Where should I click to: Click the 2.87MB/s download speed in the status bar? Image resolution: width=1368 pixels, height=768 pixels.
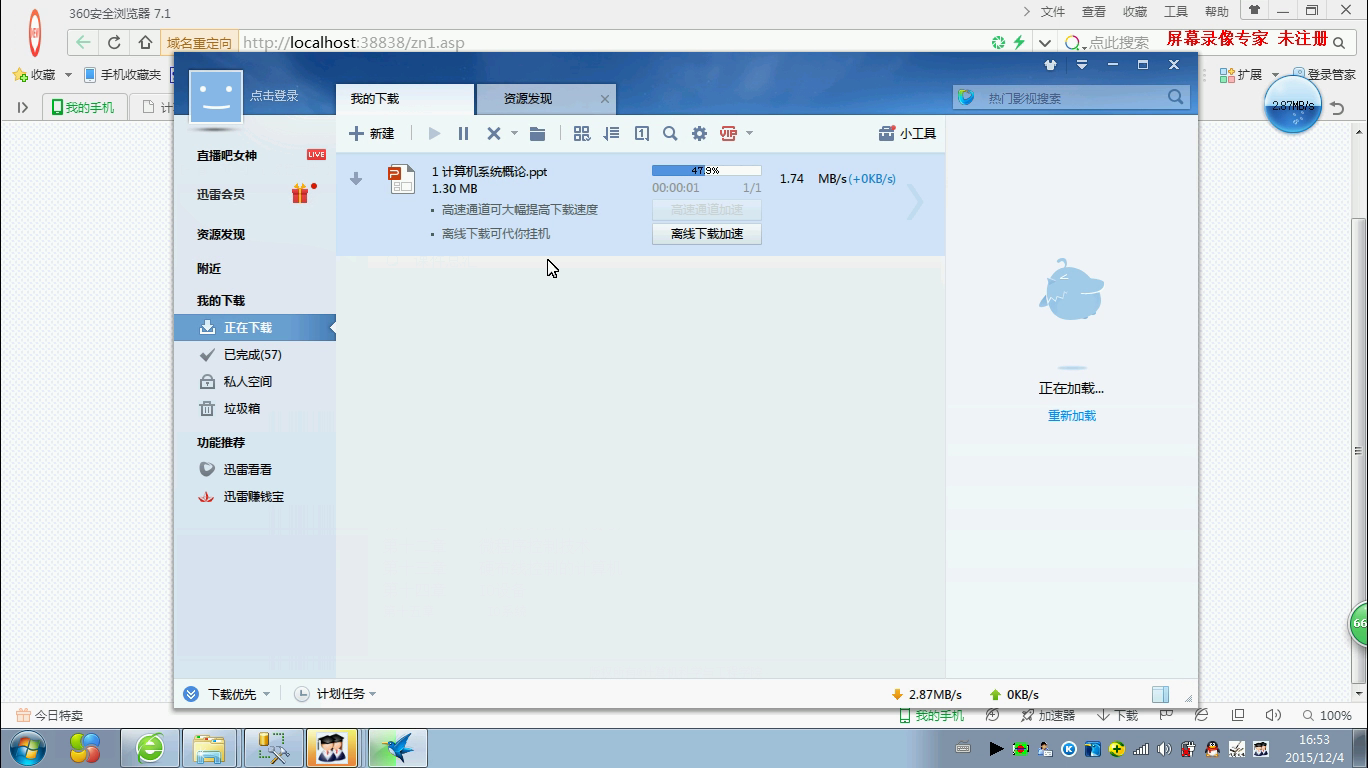click(926, 694)
